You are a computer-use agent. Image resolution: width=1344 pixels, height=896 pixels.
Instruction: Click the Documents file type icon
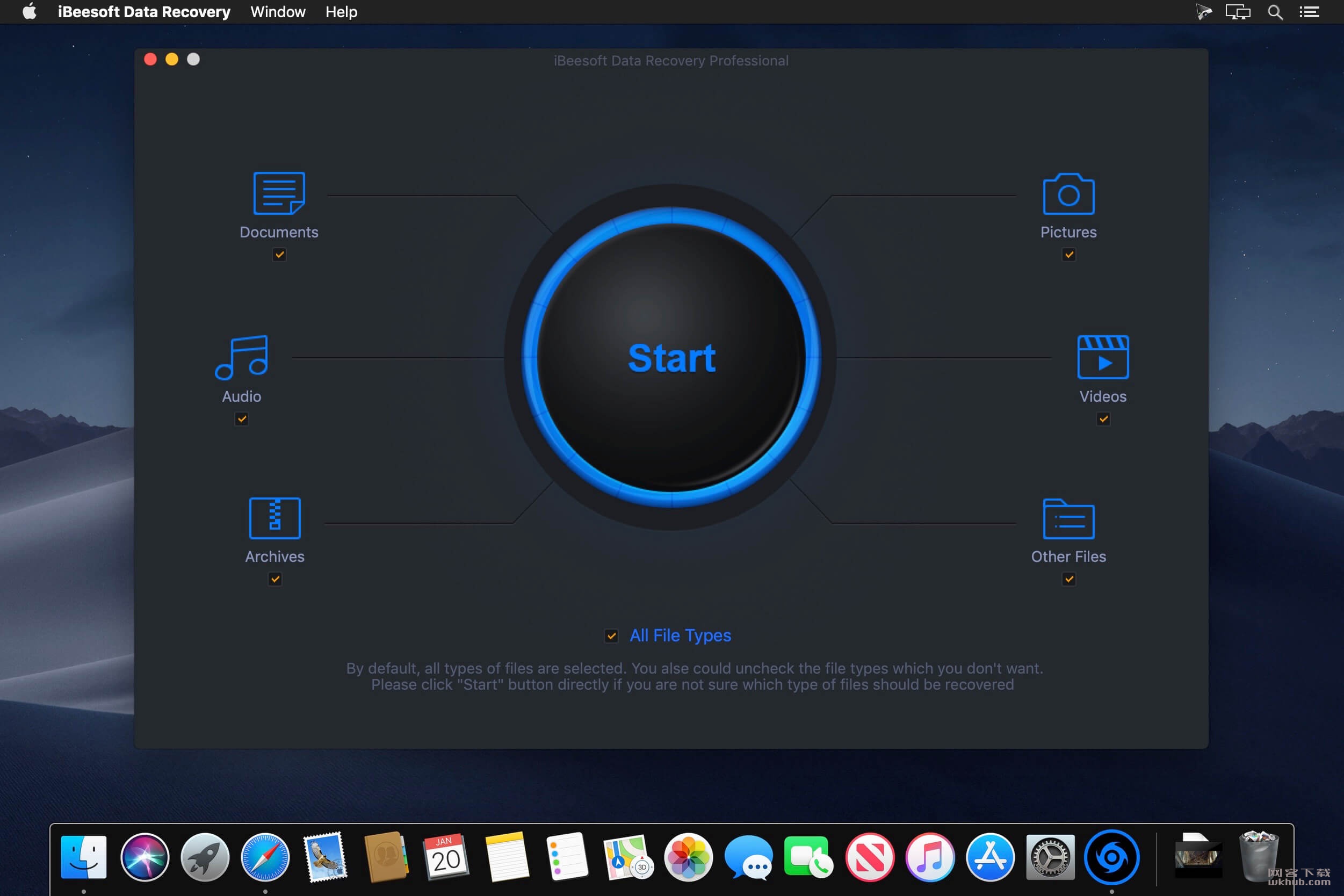coord(279,193)
